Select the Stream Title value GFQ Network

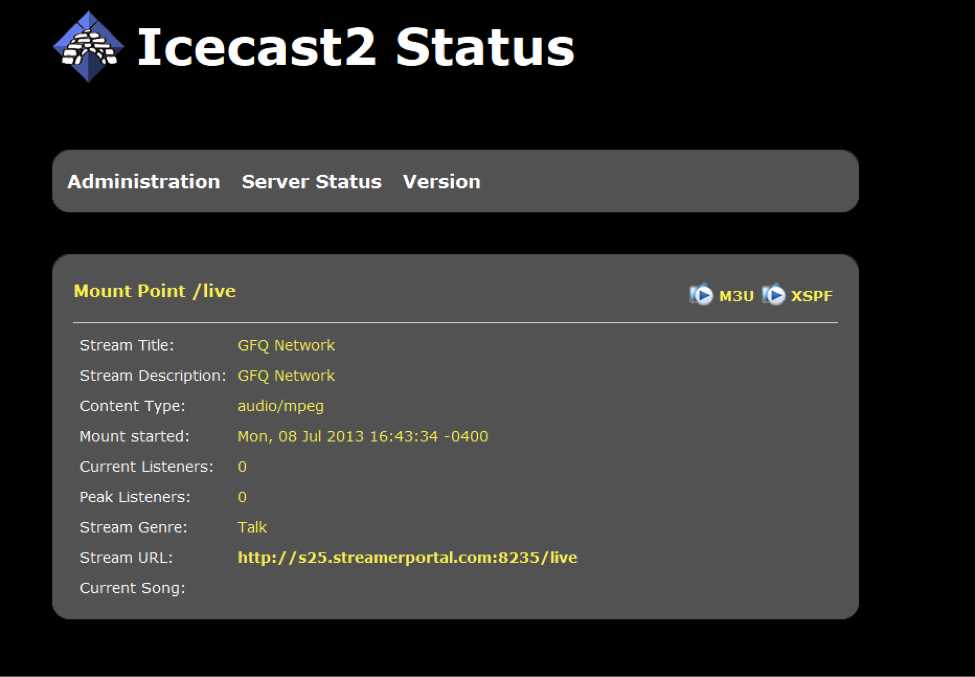click(x=286, y=346)
